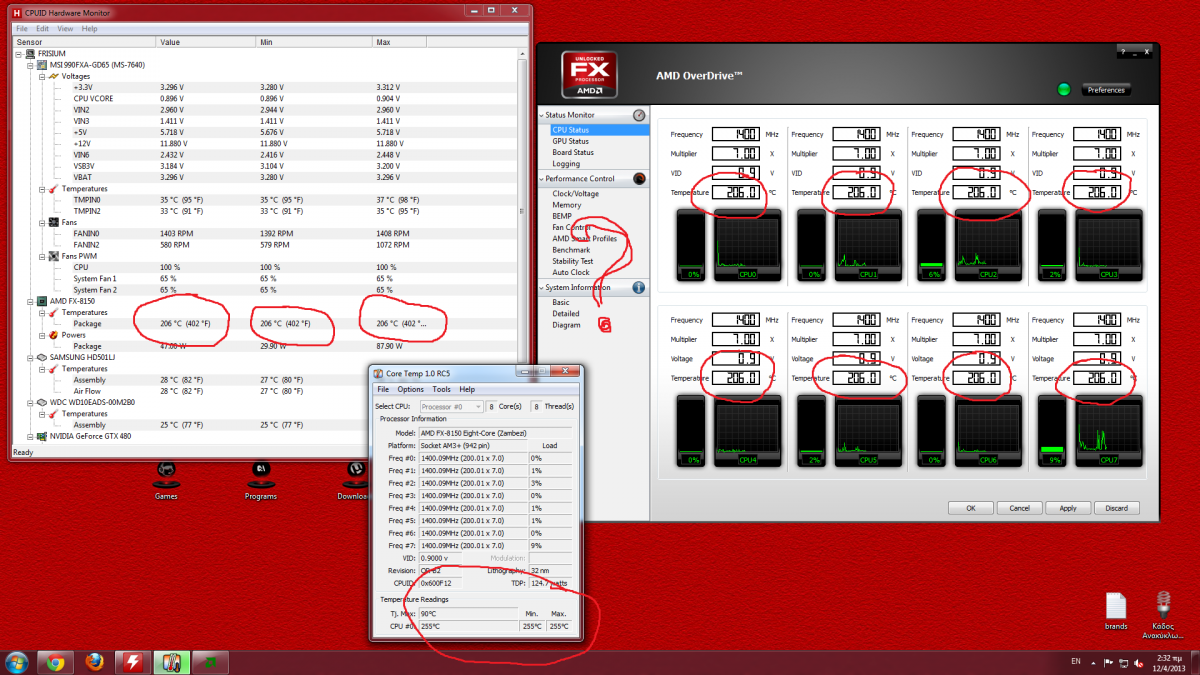This screenshot has height=675, width=1200.
Task: Open the Windows Start menu
Action: [16, 662]
